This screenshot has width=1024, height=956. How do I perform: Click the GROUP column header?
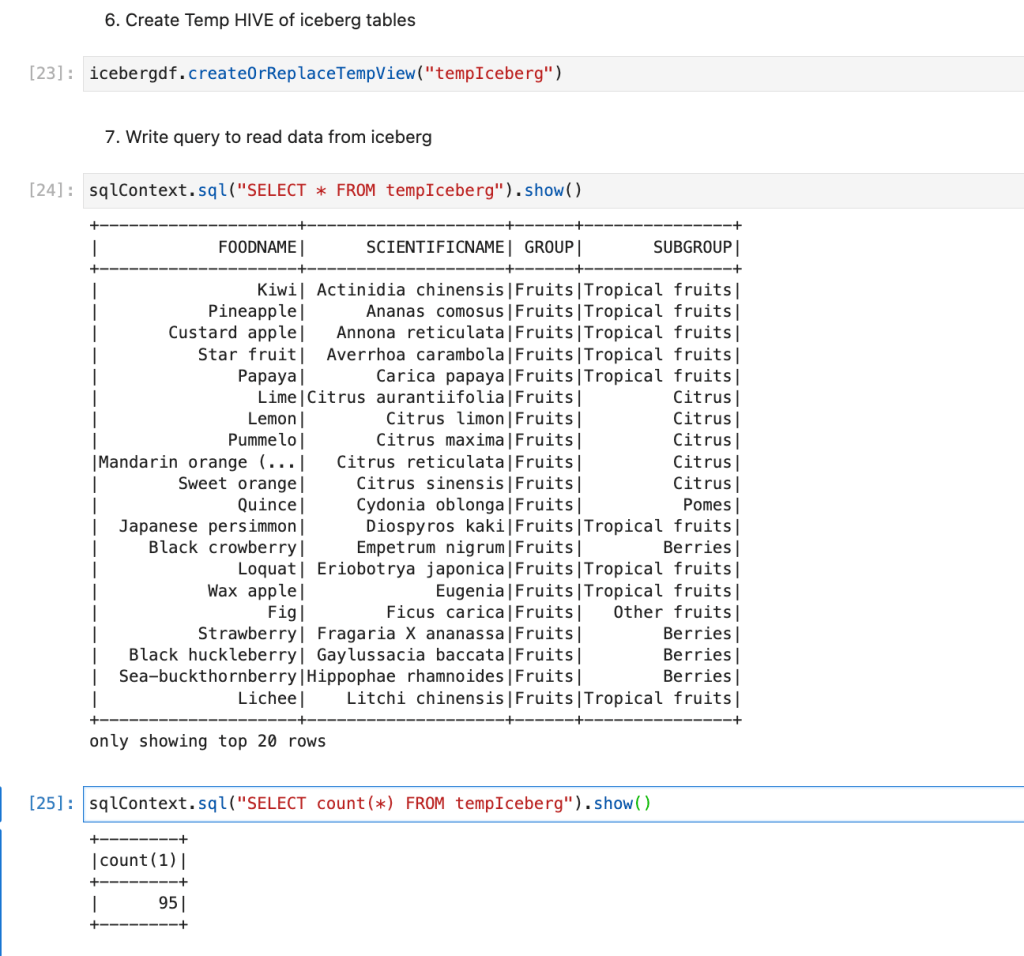(549, 247)
